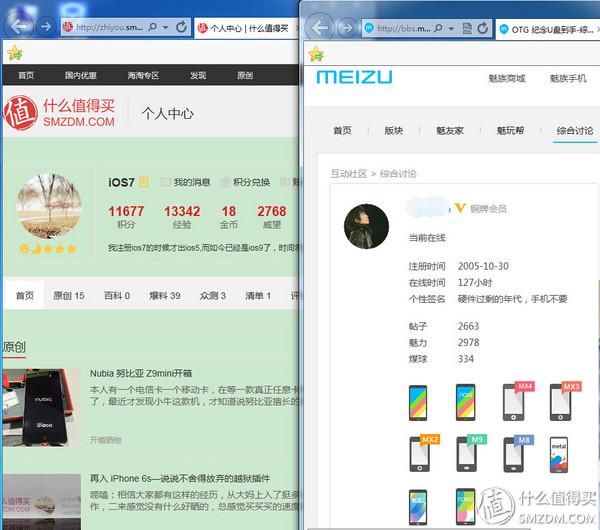Select the 众测 3 profile tab
600x530 pixels.
tap(213, 295)
